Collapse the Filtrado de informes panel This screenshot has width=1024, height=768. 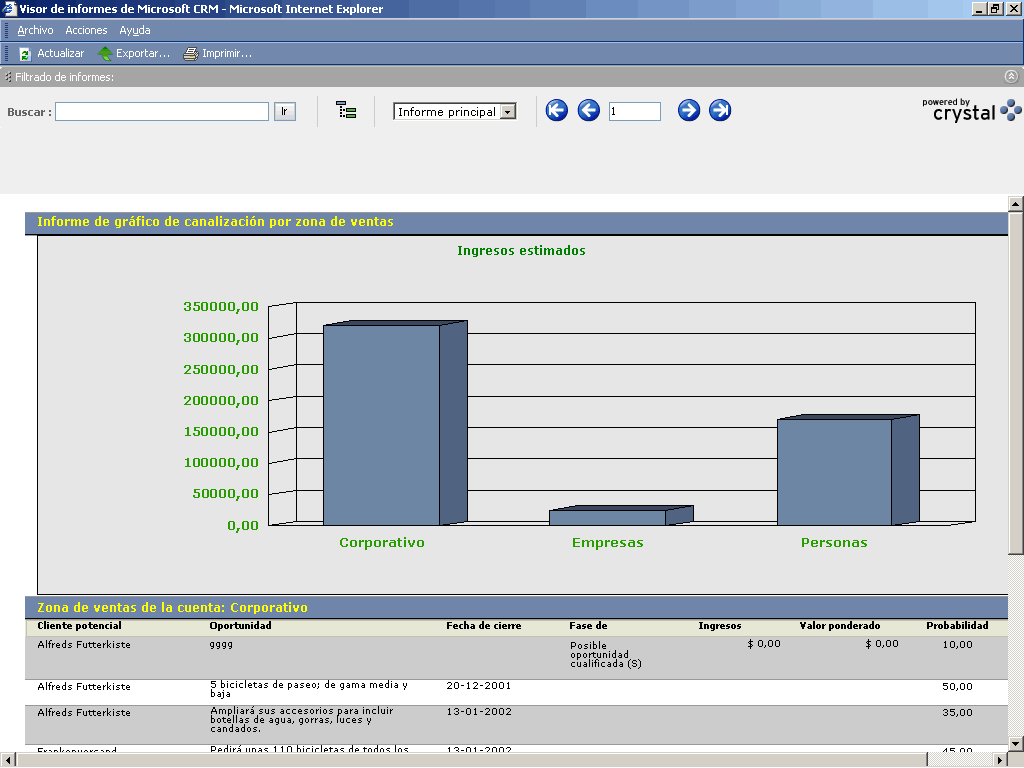click(x=1011, y=76)
